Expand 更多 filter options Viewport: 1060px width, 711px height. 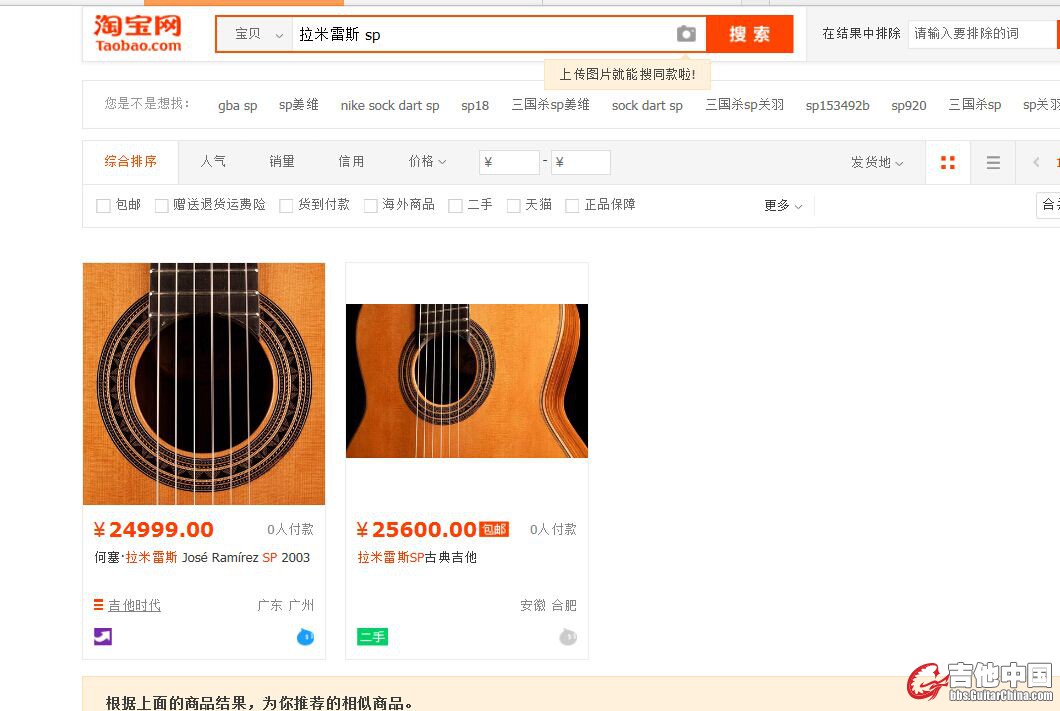pyautogui.click(x=783, y=205)
